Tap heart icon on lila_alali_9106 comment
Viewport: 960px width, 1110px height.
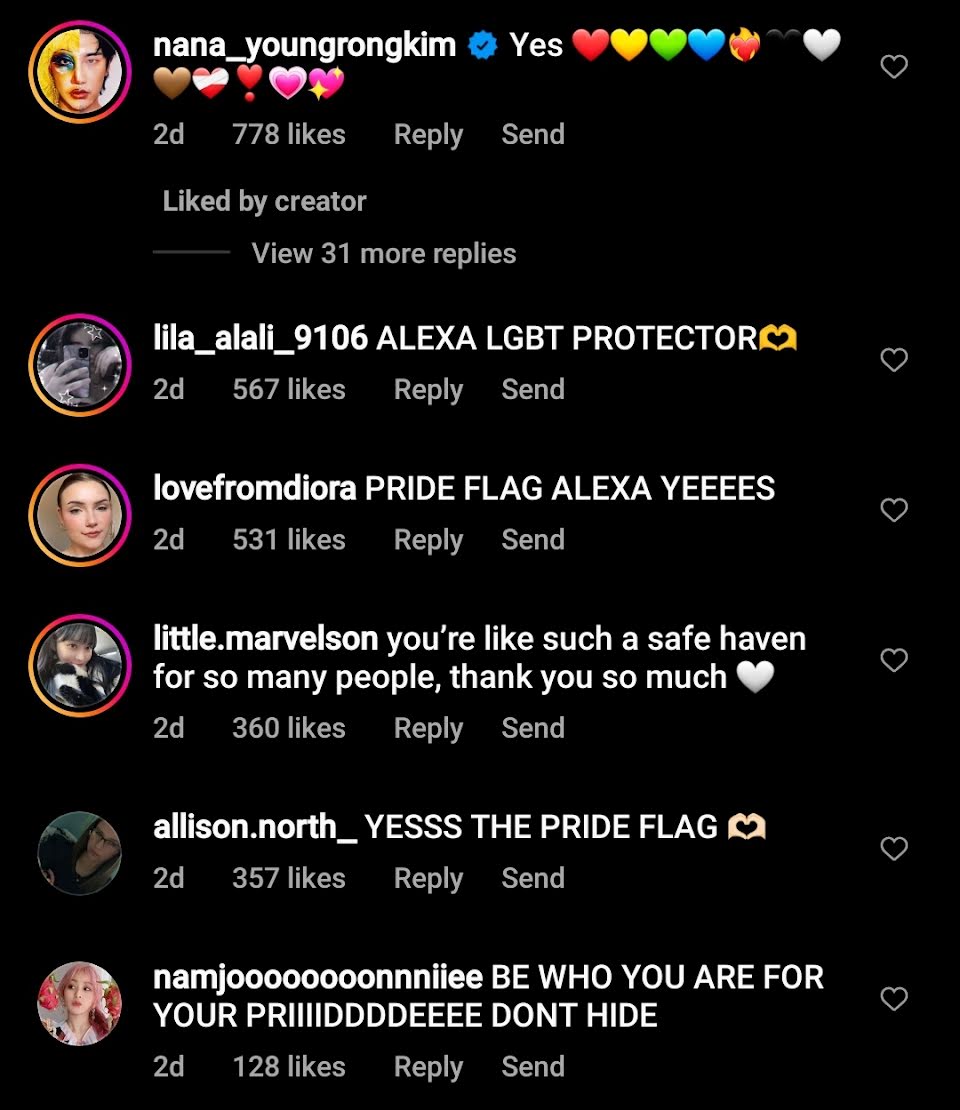pos(893,360)
